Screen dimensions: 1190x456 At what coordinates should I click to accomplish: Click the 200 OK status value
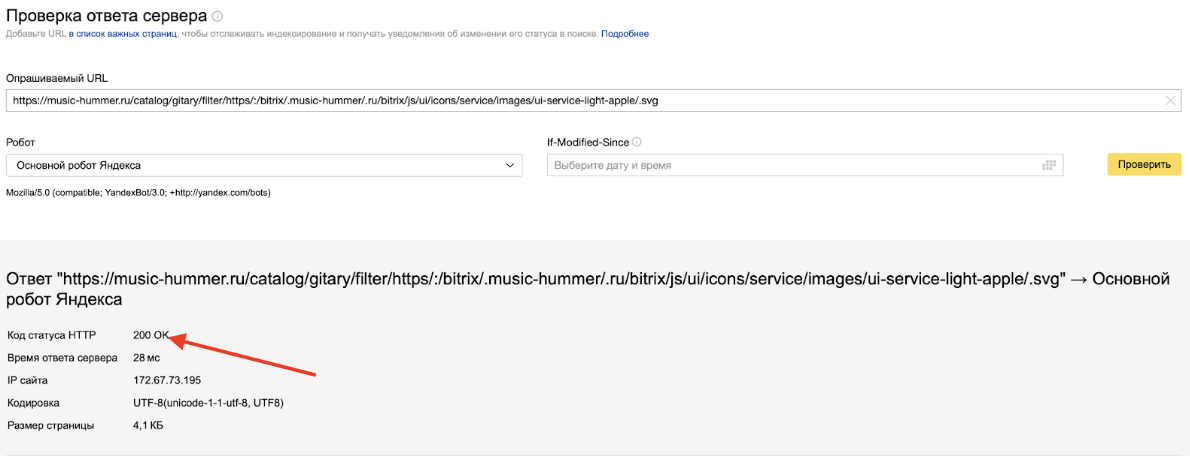coord(152,335)
